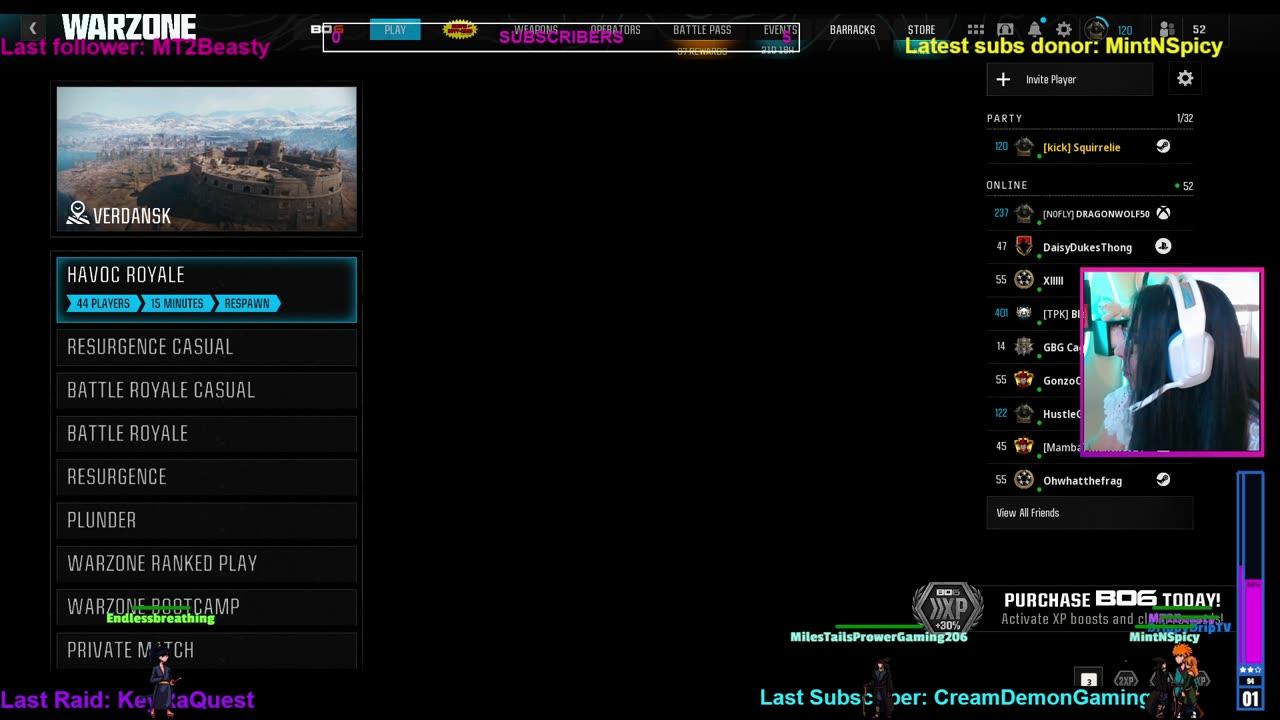The width and height of the screenshot is (1280, 720).
Task: Open the PLAY tab
Action: coord(395,30)
